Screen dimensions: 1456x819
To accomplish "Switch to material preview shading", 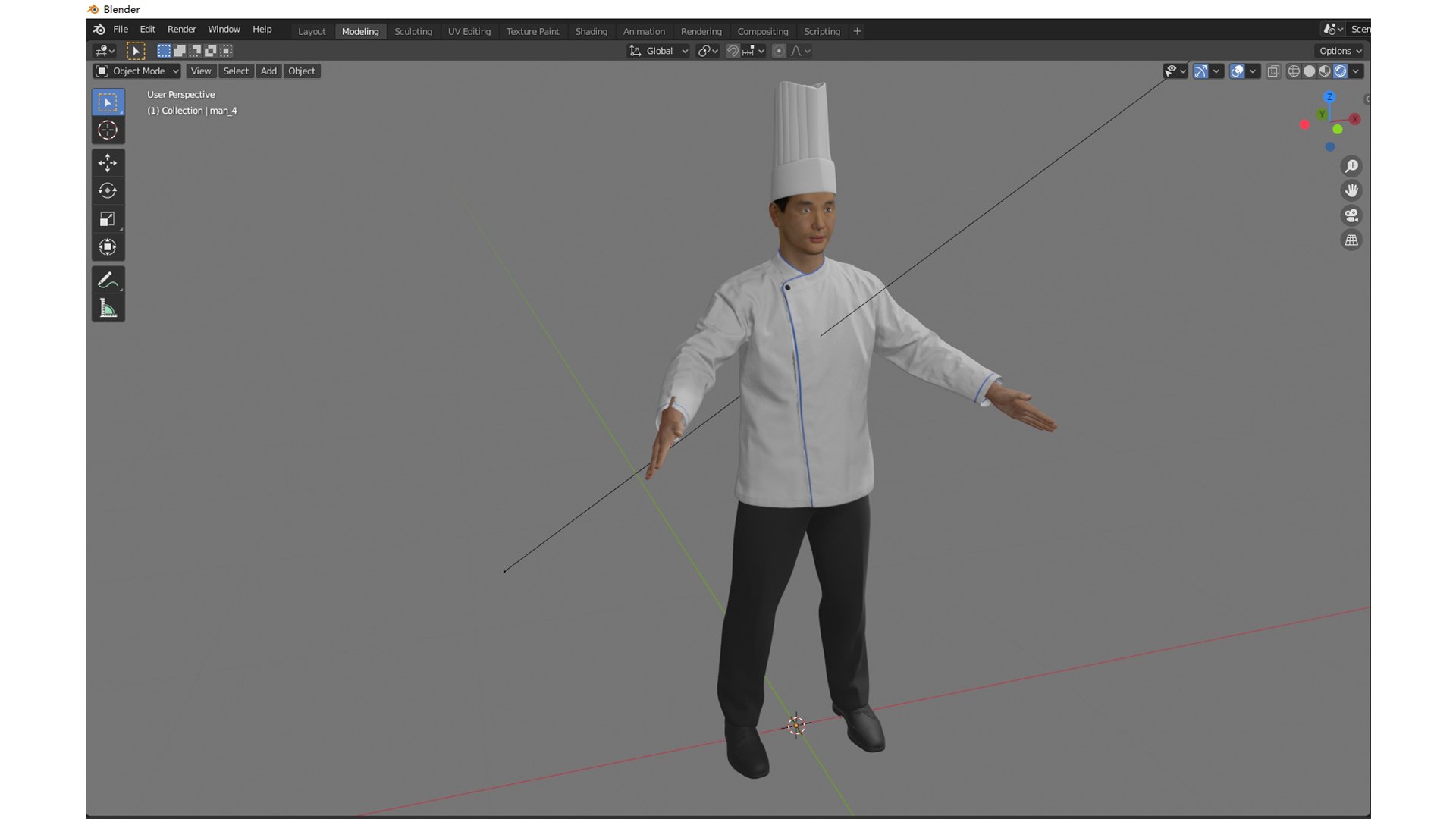I will point(1325,71).
